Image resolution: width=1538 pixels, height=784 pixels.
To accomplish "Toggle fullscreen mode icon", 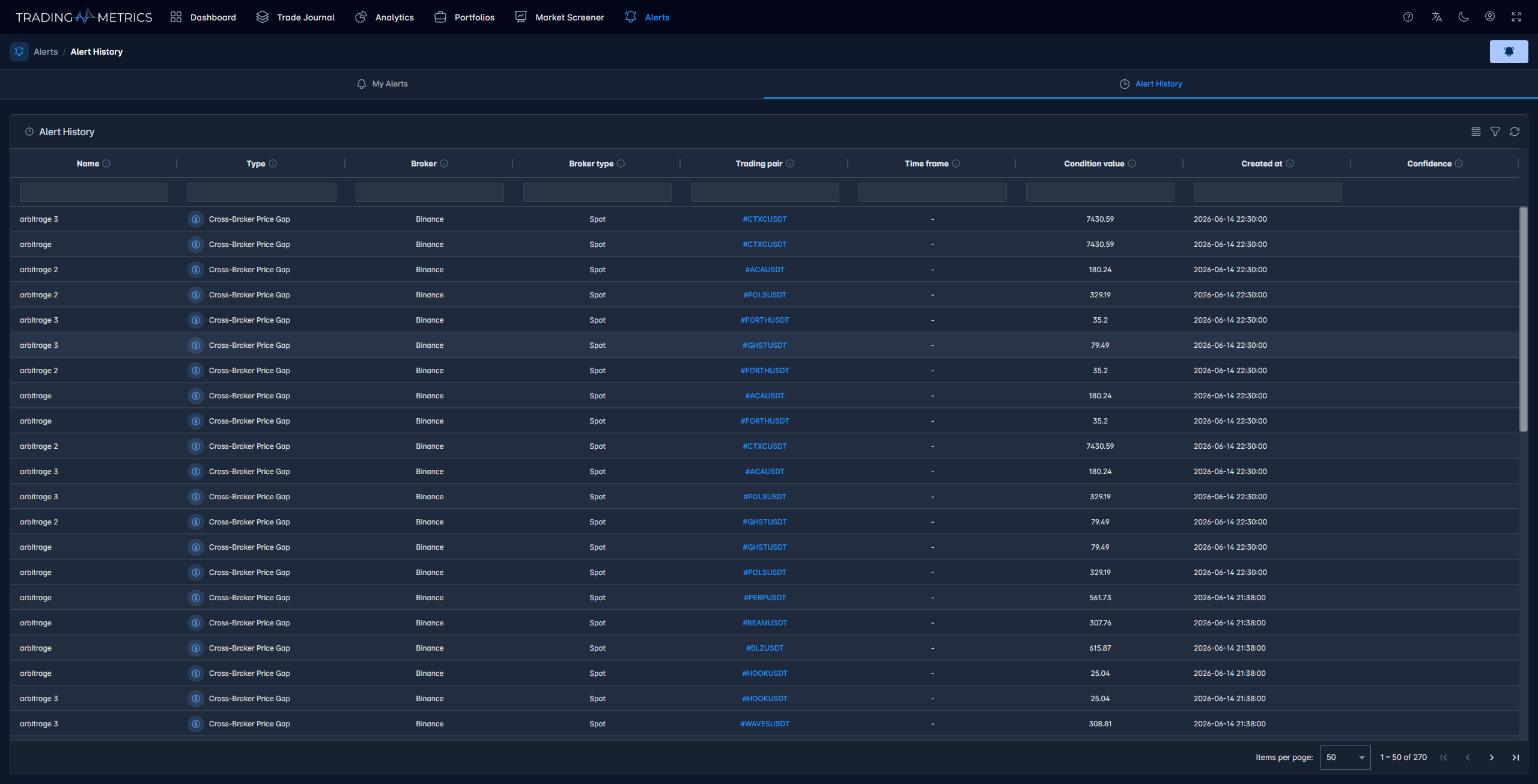I will (1516, 17).
